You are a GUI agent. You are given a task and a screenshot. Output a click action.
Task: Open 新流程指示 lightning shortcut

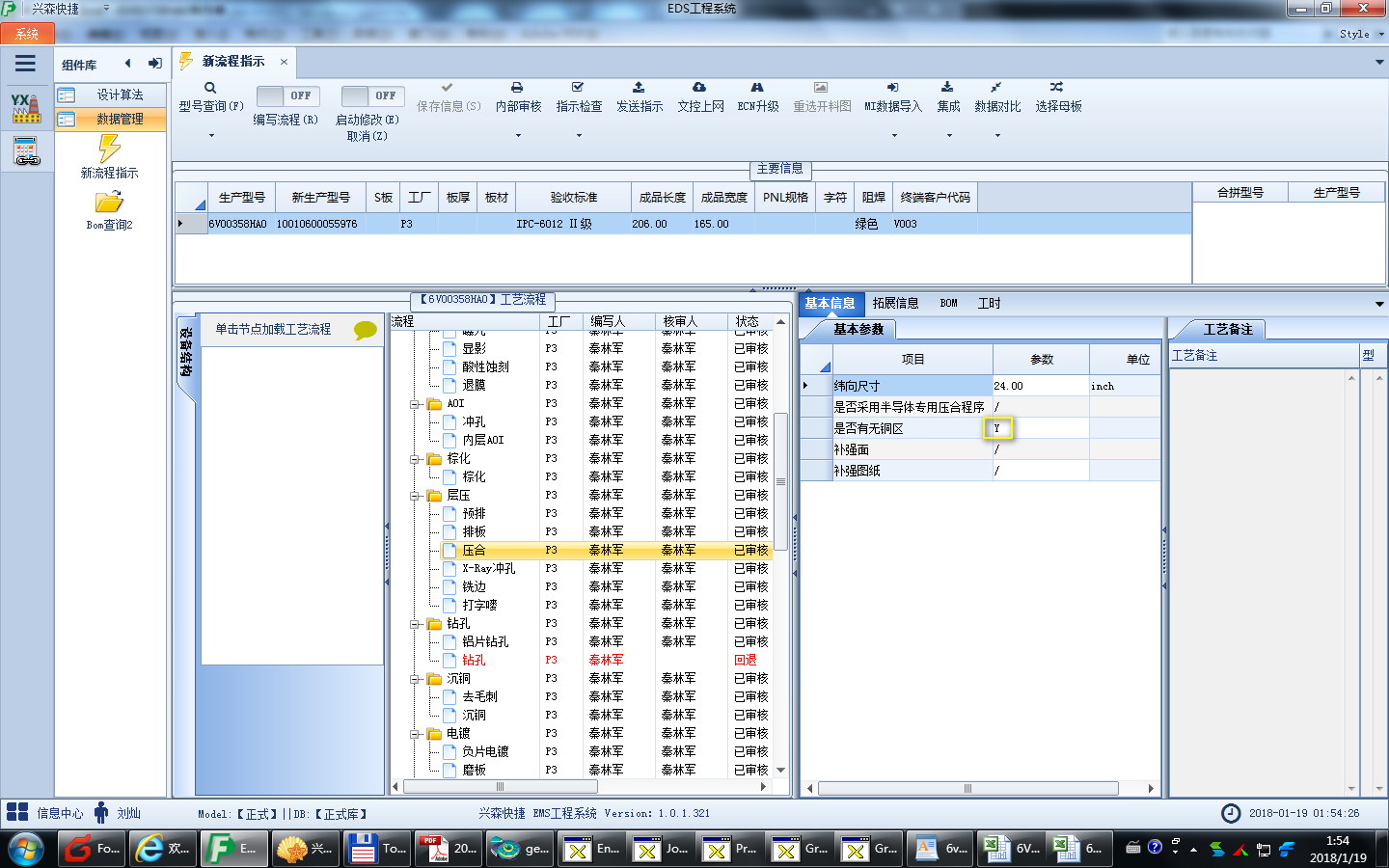pyautogui.click(x=109, y=149)
